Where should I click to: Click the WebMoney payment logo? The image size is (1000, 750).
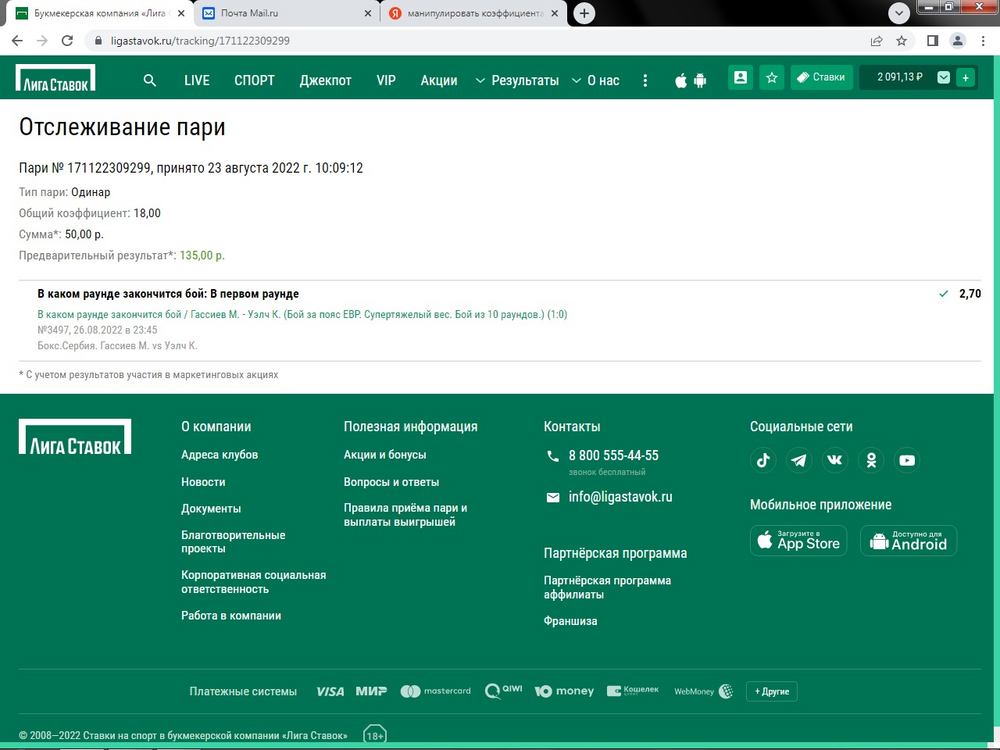[703, 691]
